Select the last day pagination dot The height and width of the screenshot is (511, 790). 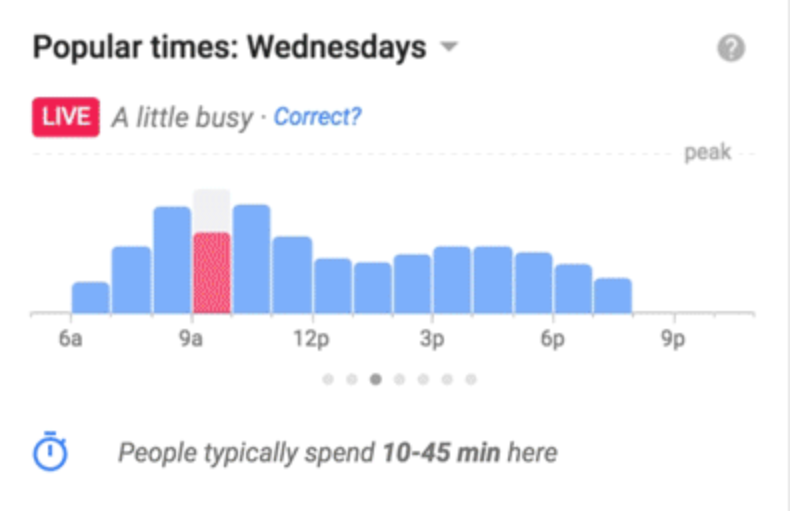pos(471,379)
